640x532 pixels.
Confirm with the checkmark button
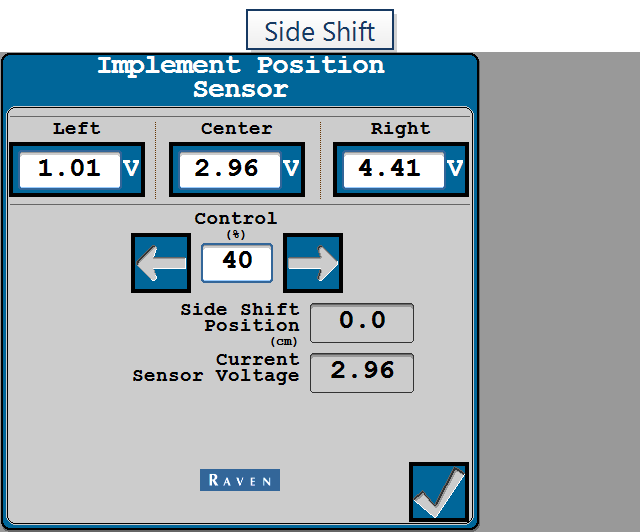click(439, 492)
